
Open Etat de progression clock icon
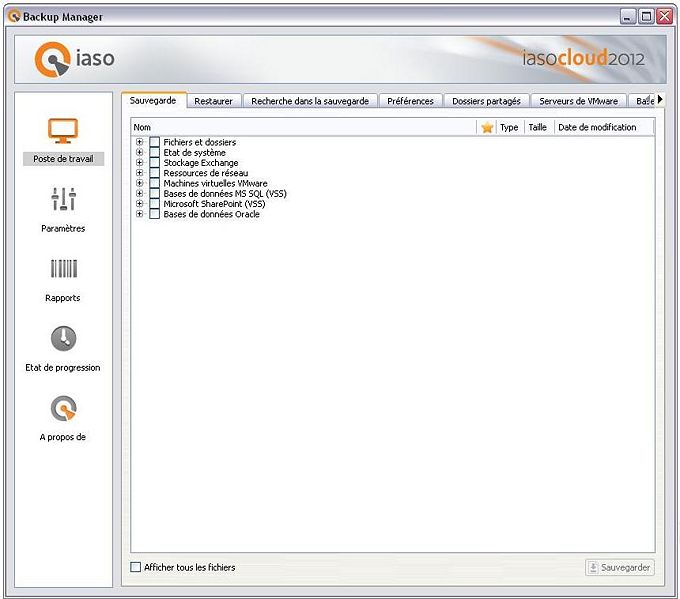pos(63,338)
